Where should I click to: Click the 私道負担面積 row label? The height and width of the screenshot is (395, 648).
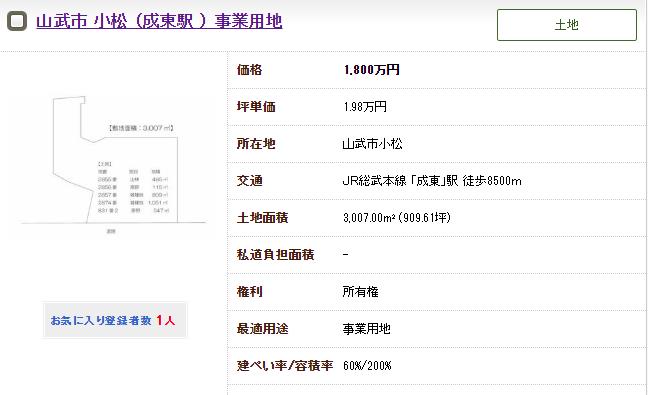(275, 255)
